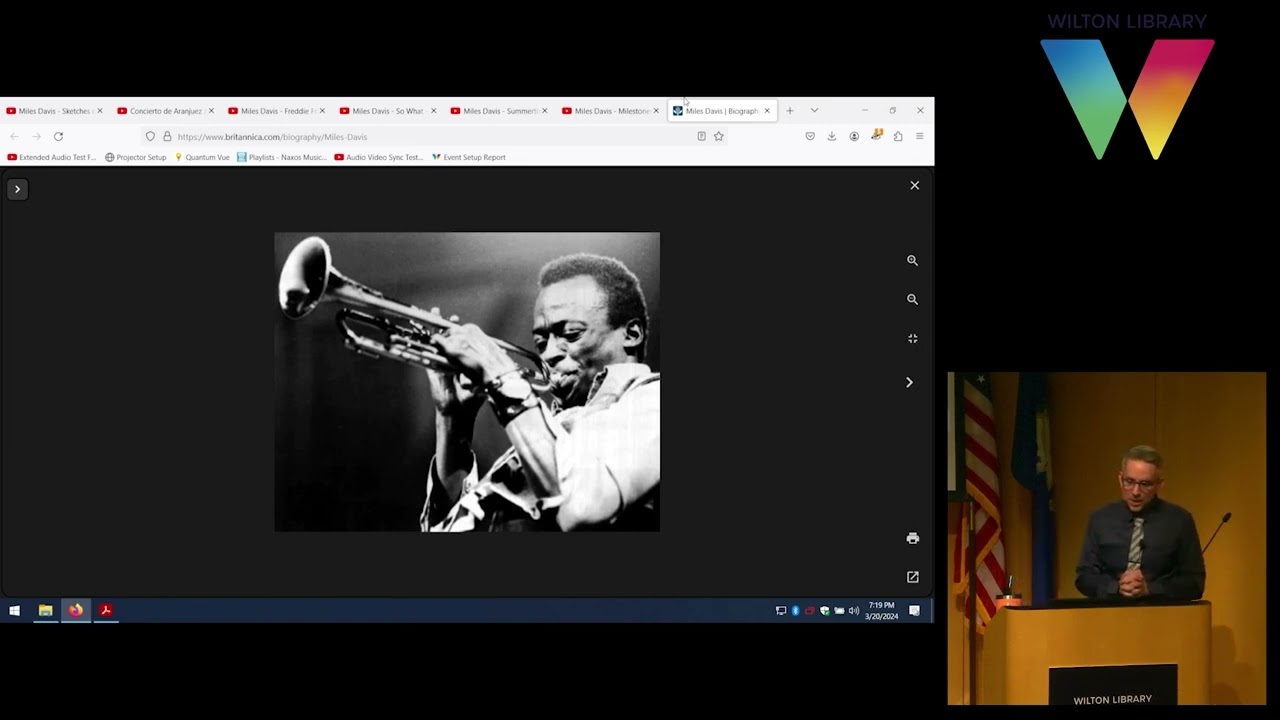View site security padlock info

(x=167, y=137)
